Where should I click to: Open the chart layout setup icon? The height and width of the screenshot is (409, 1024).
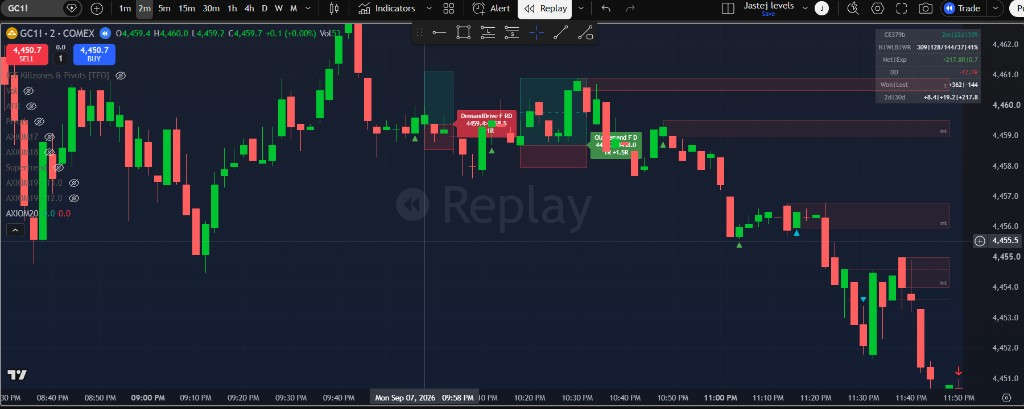728,8
